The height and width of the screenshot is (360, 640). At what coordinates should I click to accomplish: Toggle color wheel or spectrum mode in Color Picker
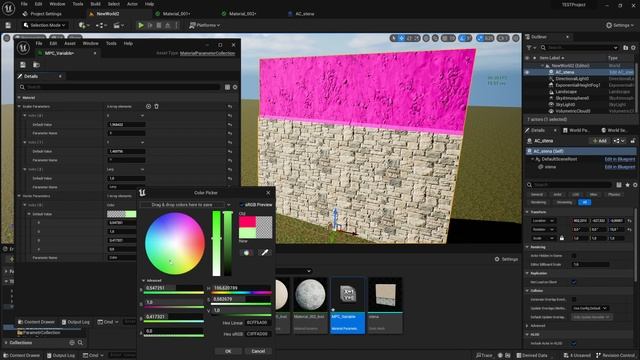[246, 253]
